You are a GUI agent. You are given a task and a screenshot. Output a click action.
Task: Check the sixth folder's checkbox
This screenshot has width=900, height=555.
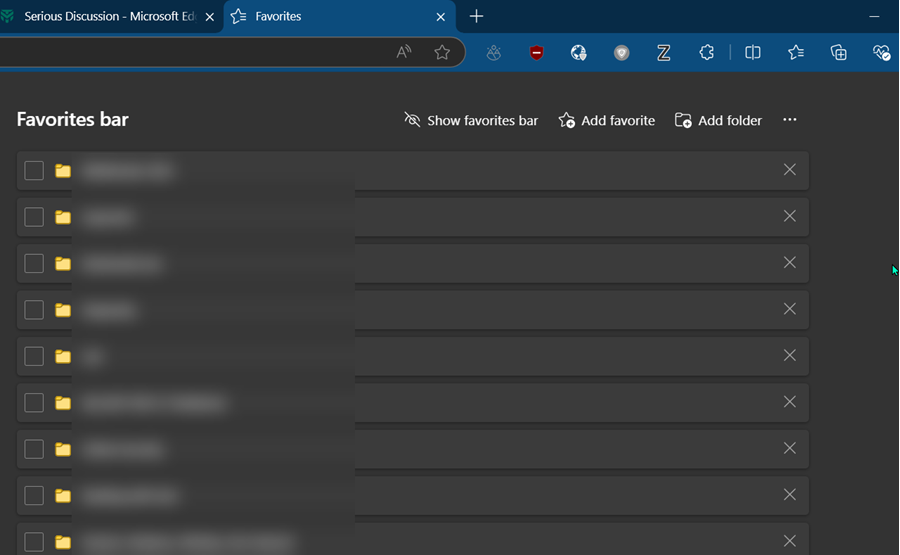point(34,403)
